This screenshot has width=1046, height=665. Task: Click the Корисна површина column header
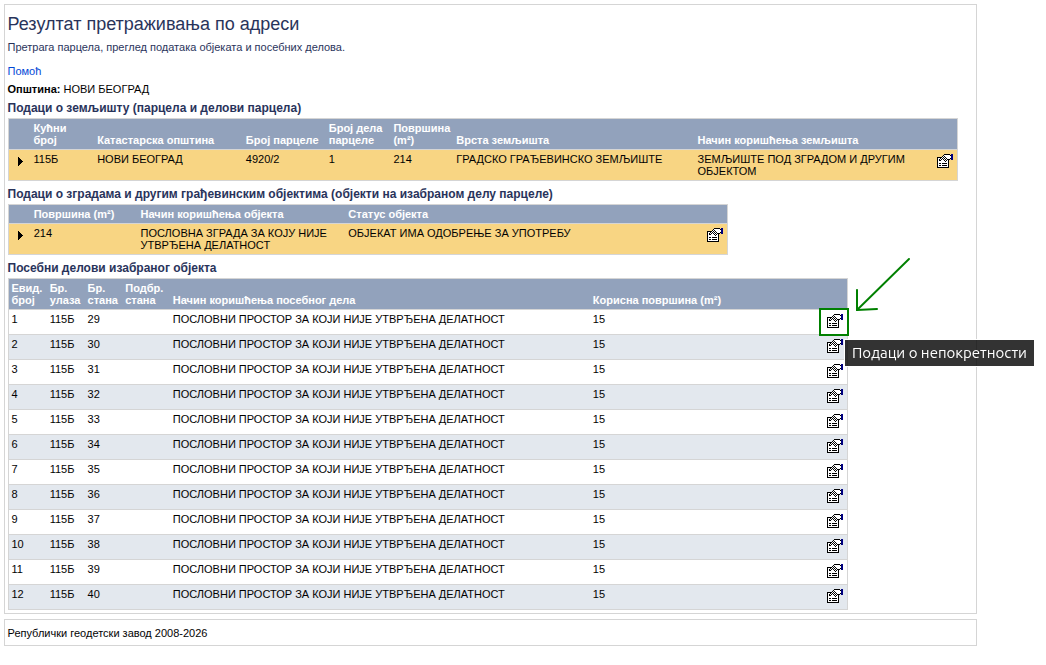(656, 300)
